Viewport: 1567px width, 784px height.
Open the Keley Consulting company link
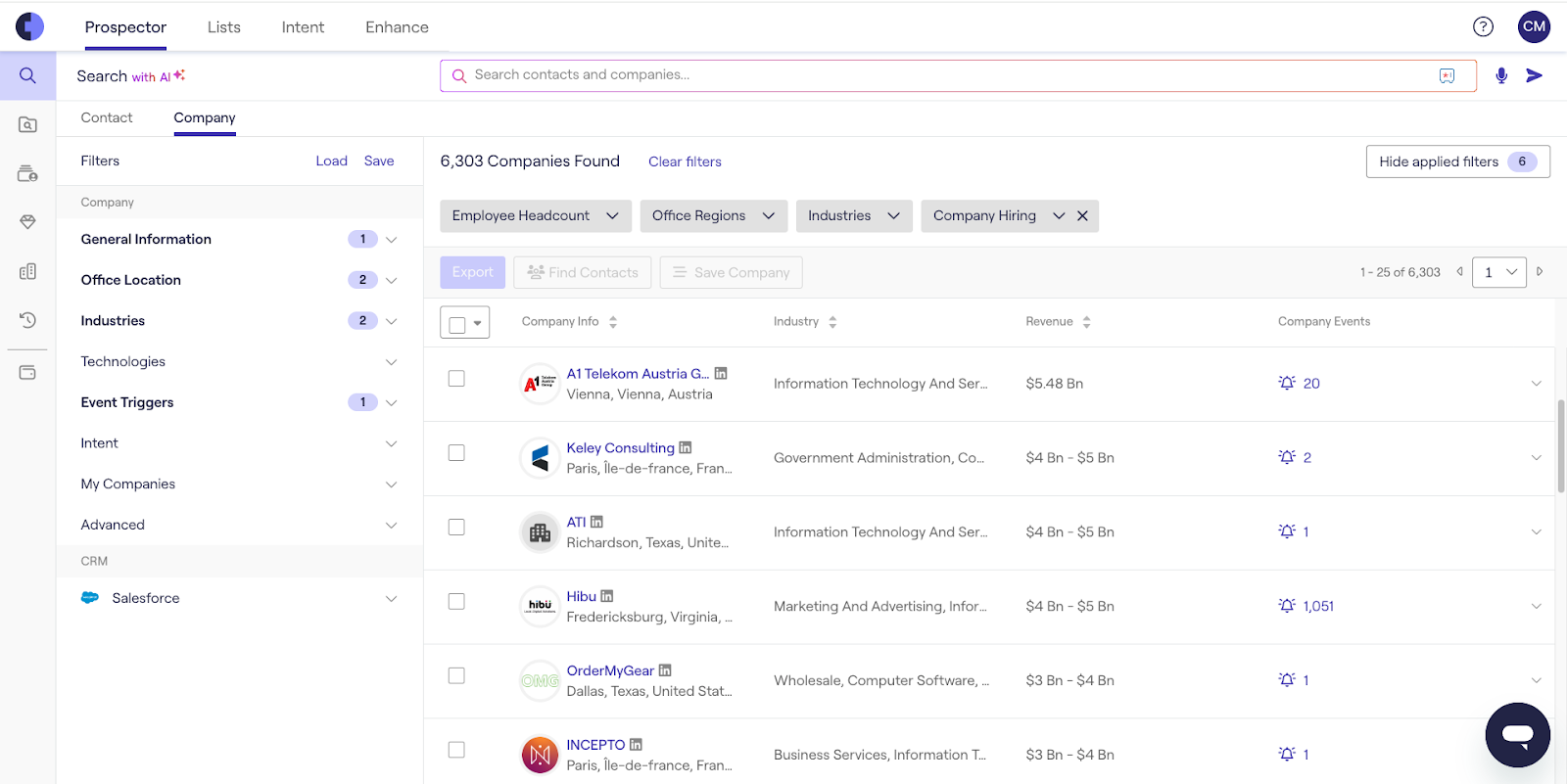[620, 447]
